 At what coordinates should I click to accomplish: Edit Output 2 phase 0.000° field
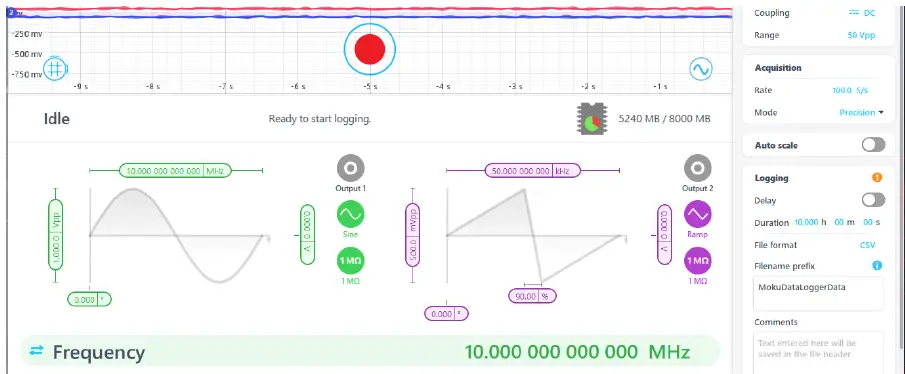click(446, 314)
